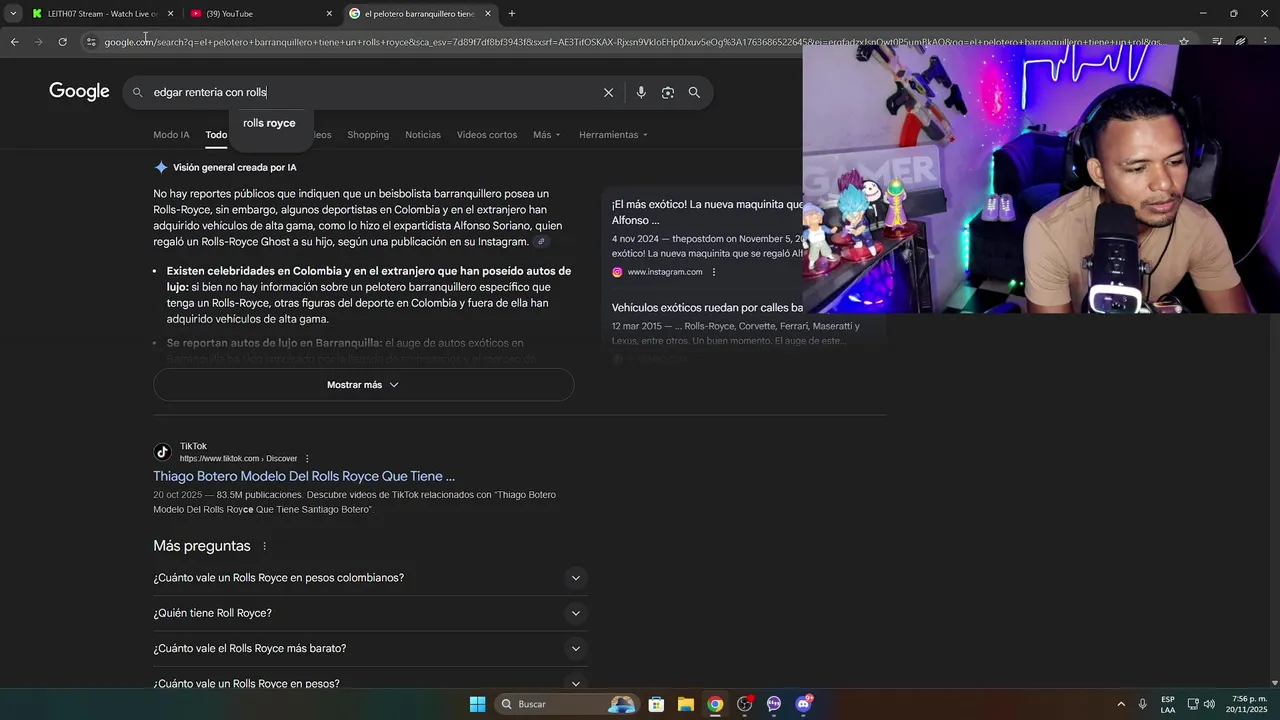Expand '¿Cuánto vale un Rolls Royce en pesos?'
The height and width of the screenshot is (720, 1280).
(370, 683)
